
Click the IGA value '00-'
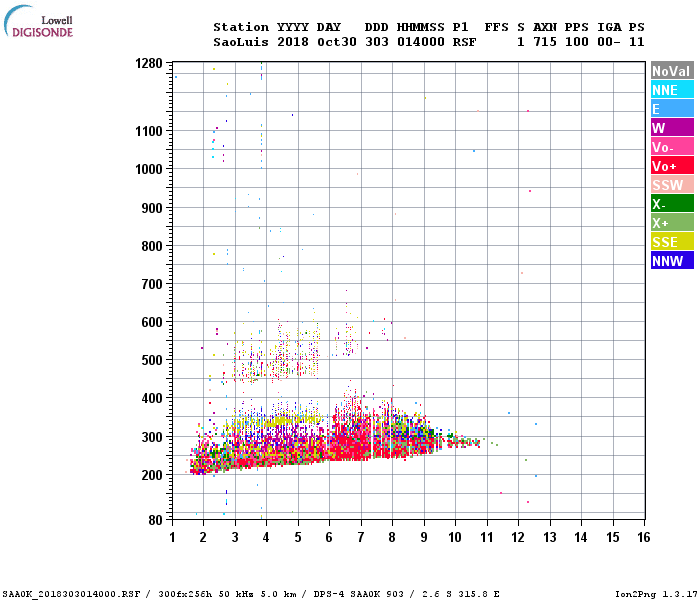point(609,42)
